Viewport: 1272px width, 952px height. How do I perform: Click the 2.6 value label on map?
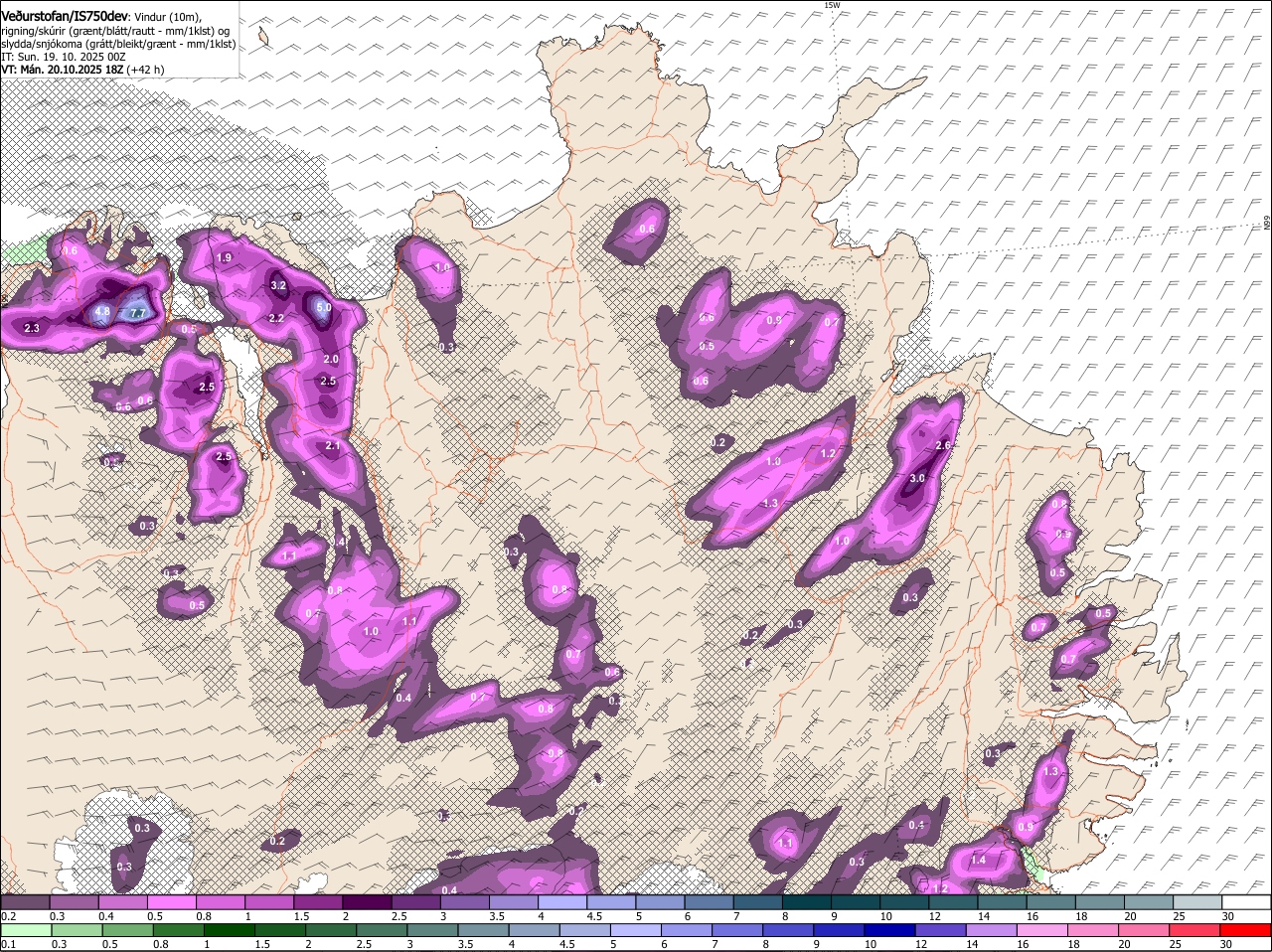(944, 445)
